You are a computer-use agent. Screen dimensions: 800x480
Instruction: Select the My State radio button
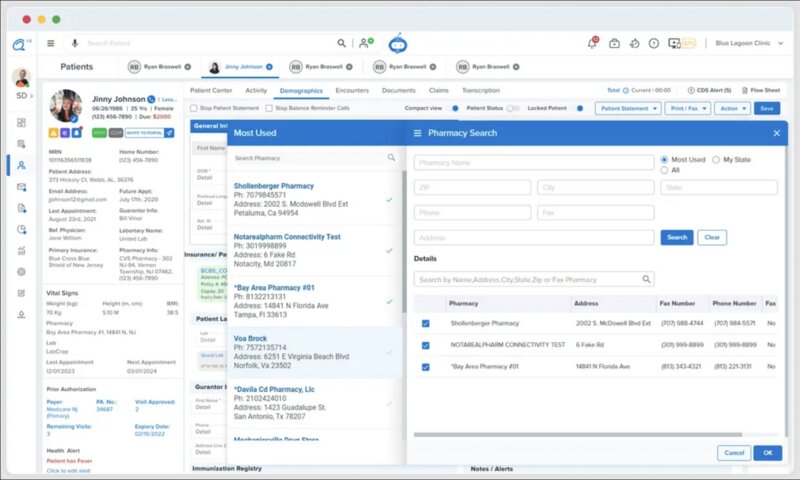click(x=716, y=160)
